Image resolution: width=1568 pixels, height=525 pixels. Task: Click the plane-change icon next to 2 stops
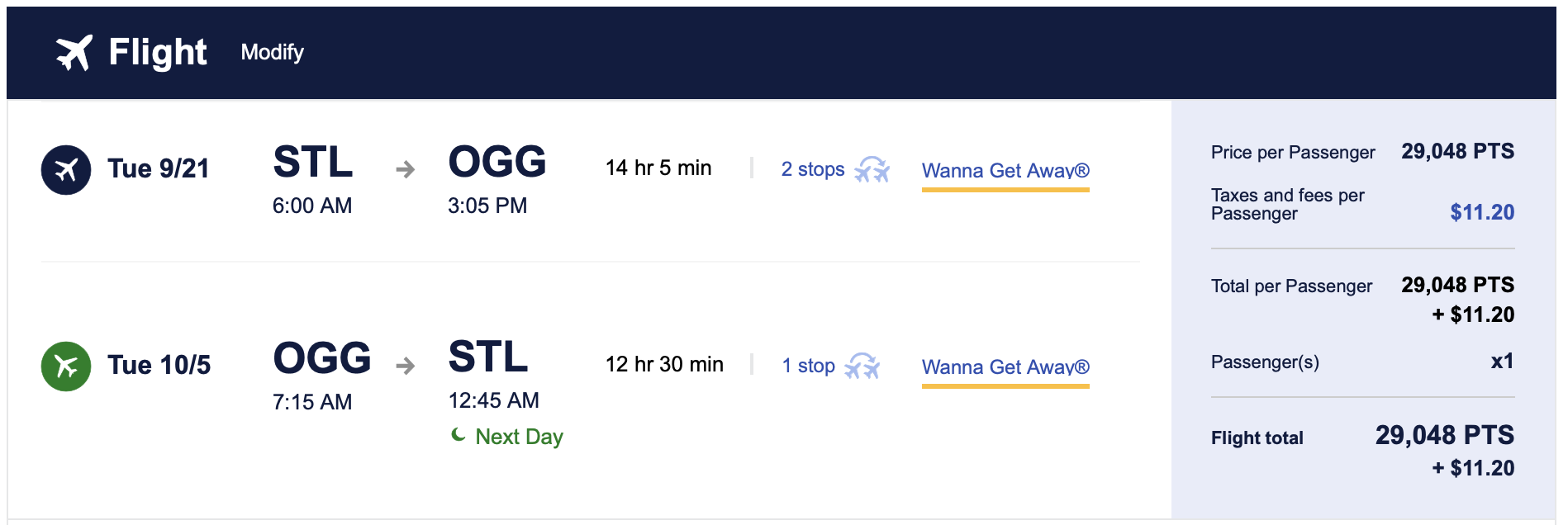click(872, 169)
